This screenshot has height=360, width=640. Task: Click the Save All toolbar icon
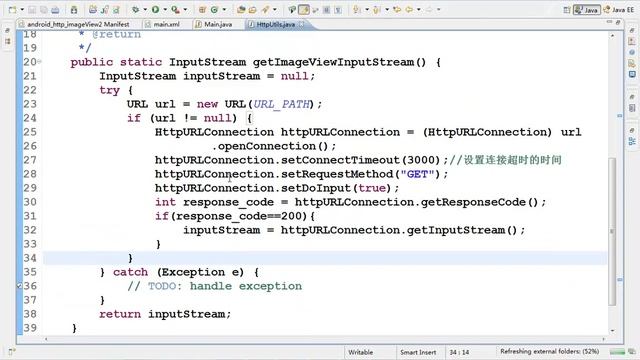point(44,9)
